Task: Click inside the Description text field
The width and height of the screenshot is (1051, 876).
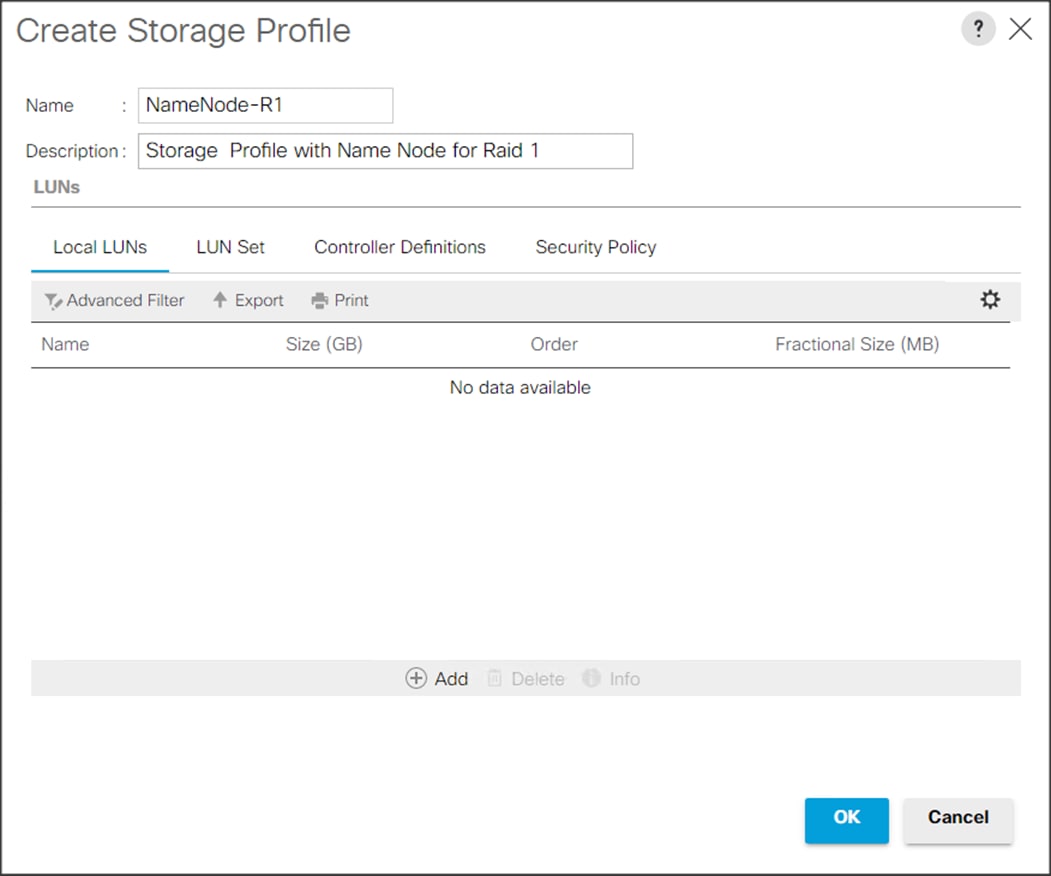Action: pos(385,151)
